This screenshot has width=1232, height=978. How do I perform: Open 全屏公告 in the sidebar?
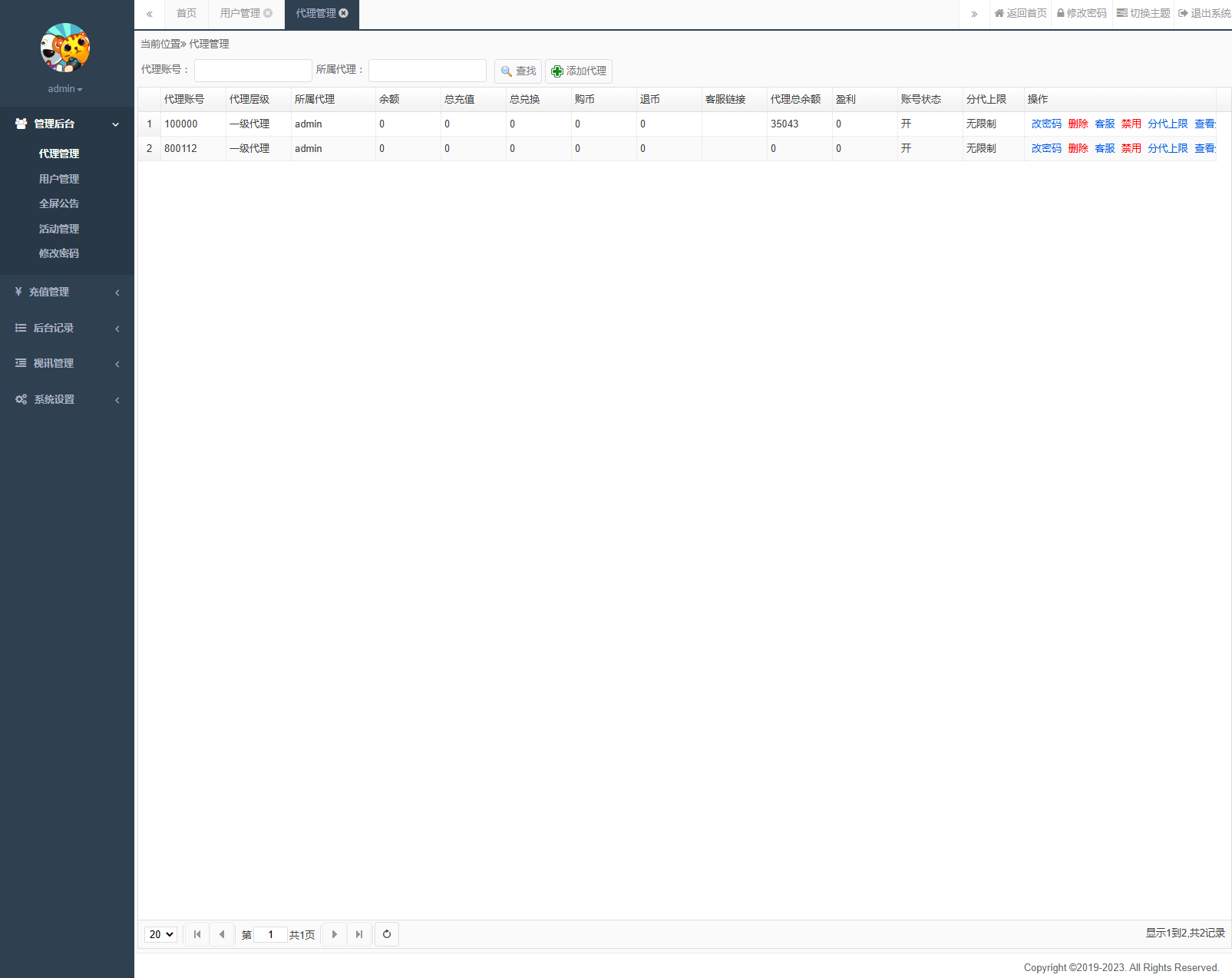click(x=59, y=203)
